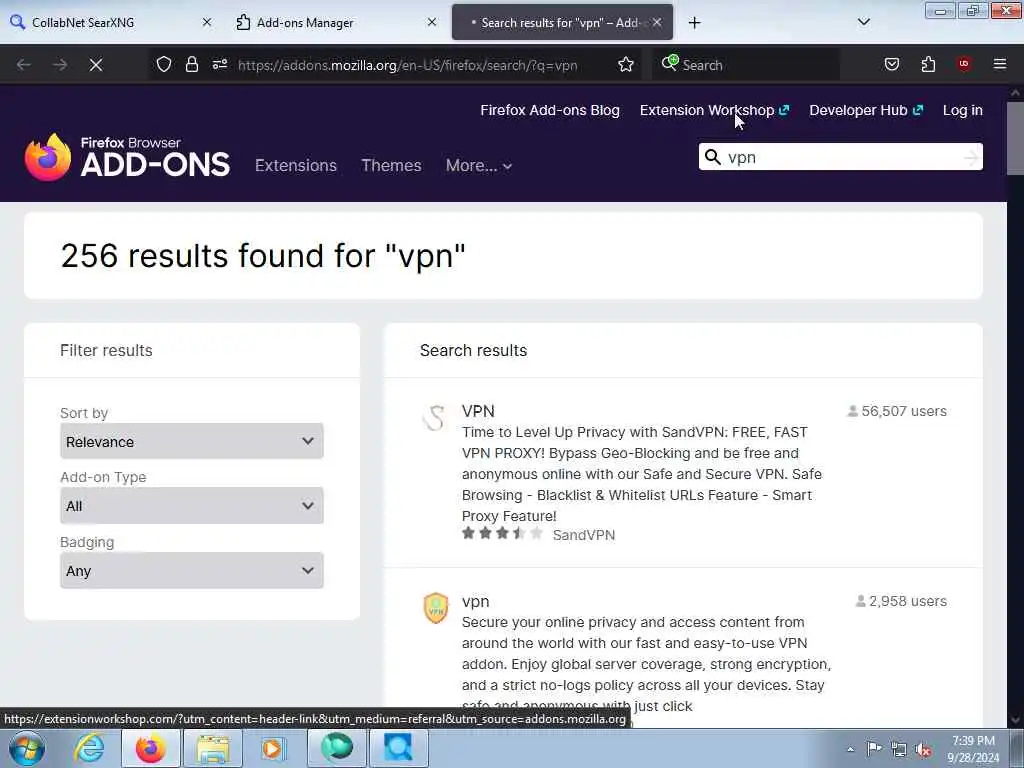Screen dimensions: 1024x768
Task: Click the scrollbar down arrow
Action: click(1016, 720)
